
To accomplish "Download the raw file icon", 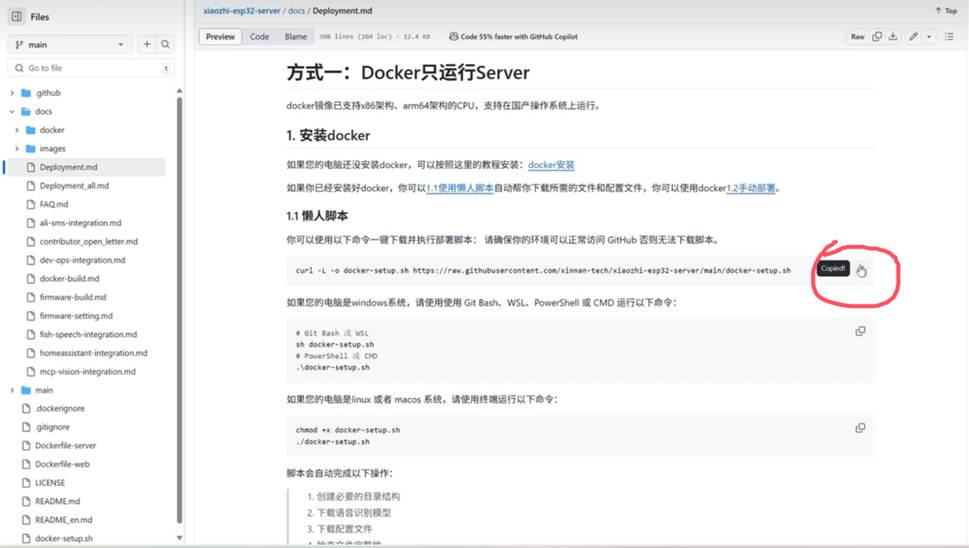I will pos(894,37).
